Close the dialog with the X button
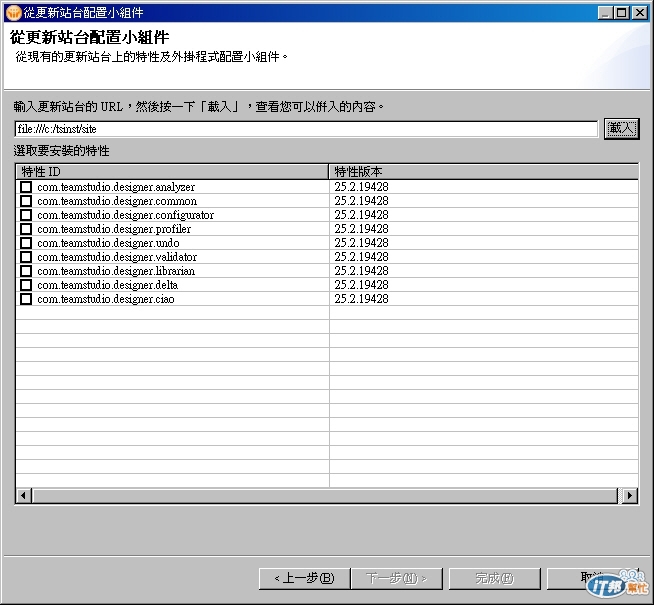The height and width of the screenshot is (605, 654). pyautogui.click(x=639, y=13)
